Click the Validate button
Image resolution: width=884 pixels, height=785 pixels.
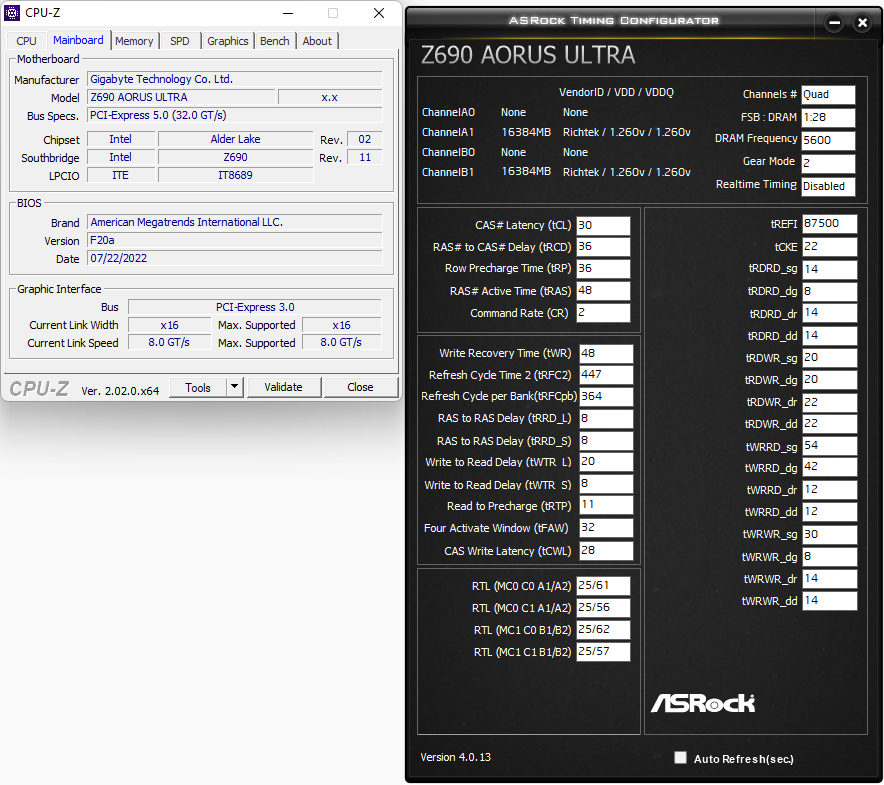pyautogui.click(x=284, y=387)
